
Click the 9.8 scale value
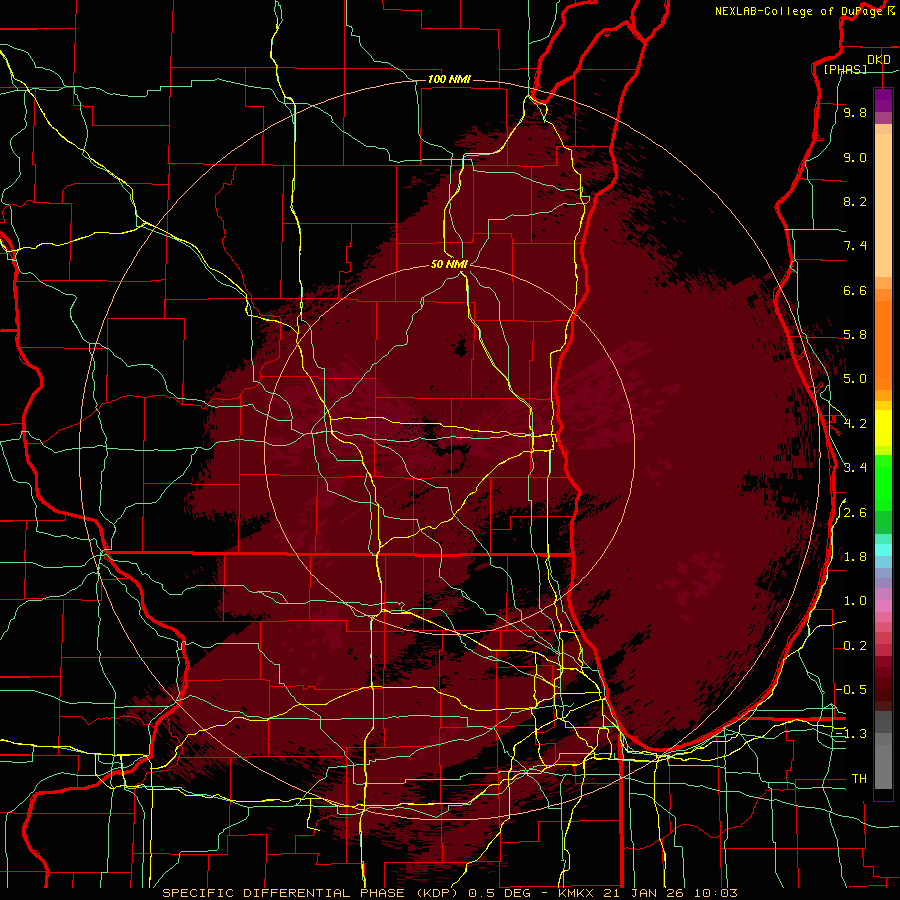click(855, 112)
